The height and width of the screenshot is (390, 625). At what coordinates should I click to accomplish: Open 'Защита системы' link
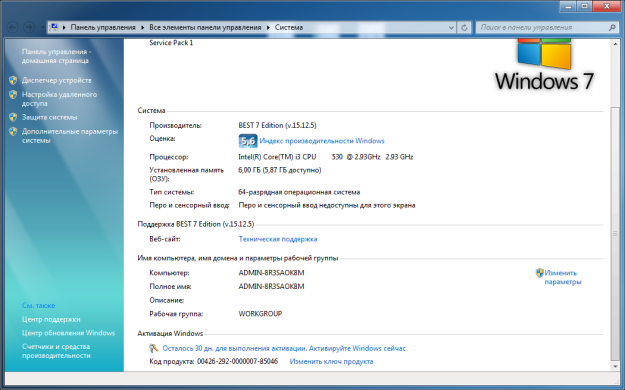(x=49, y=117)
